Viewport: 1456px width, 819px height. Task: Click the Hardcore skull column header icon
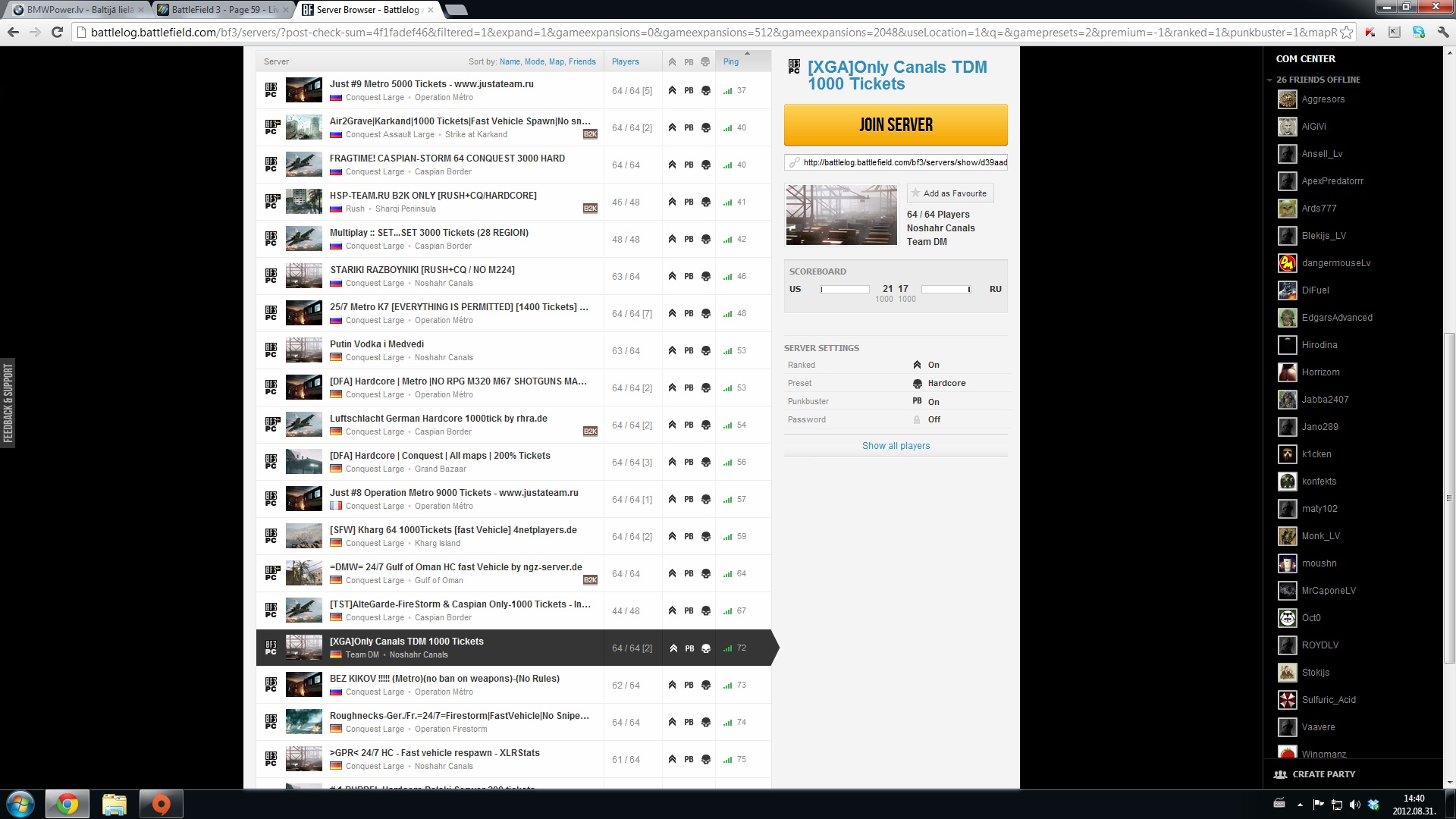coord(705,62)
